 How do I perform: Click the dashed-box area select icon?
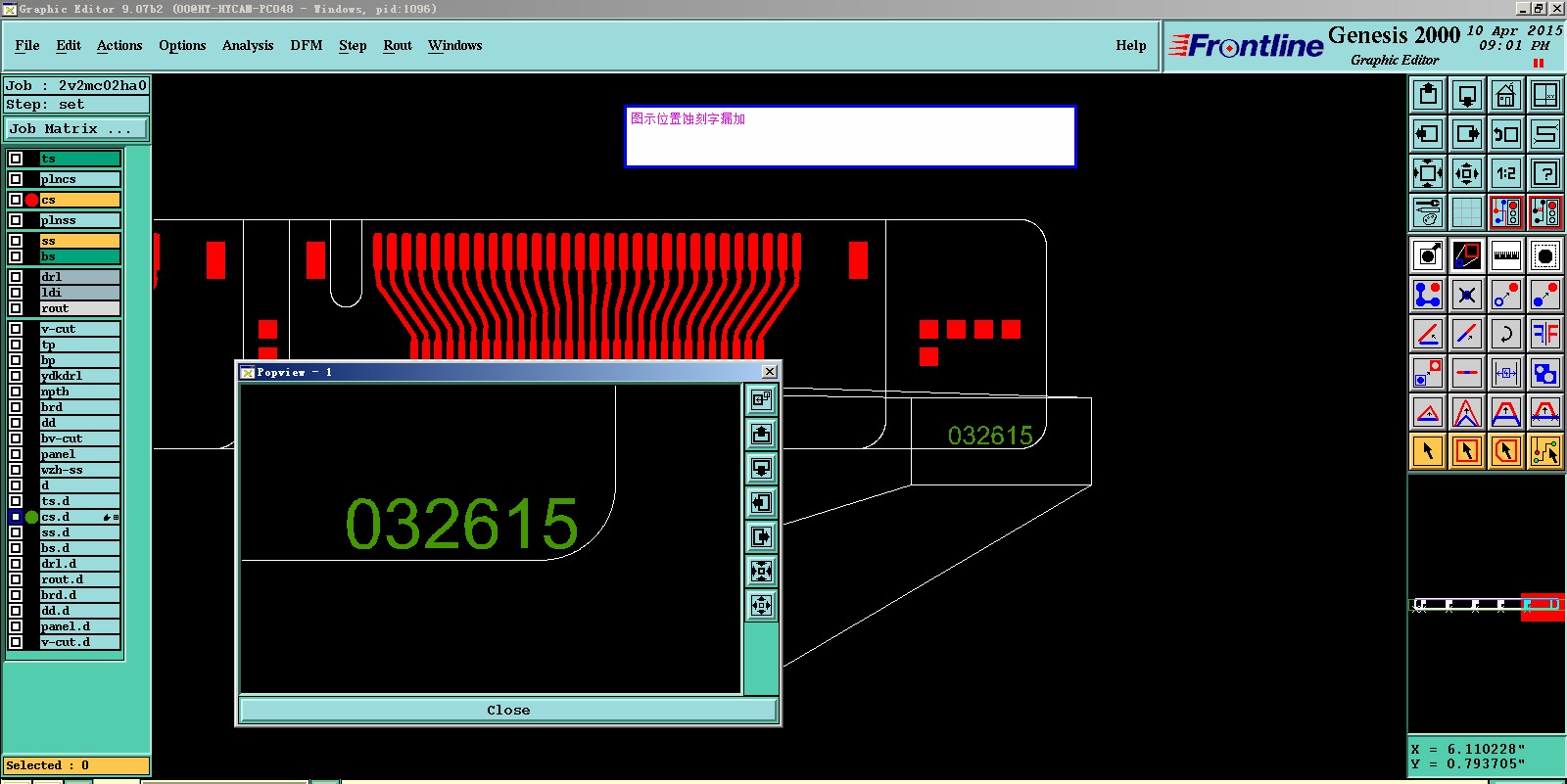(1545, 255)
